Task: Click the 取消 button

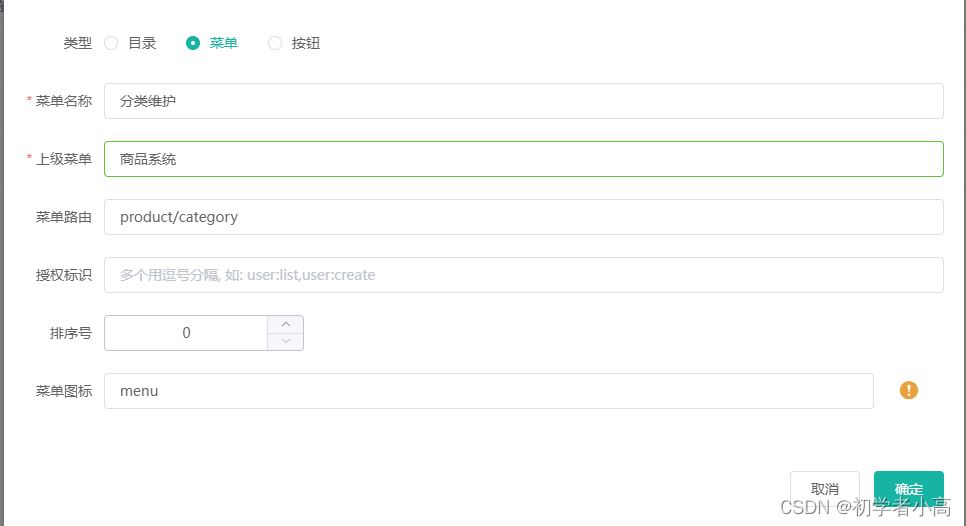Action: [x=824, y=489]
